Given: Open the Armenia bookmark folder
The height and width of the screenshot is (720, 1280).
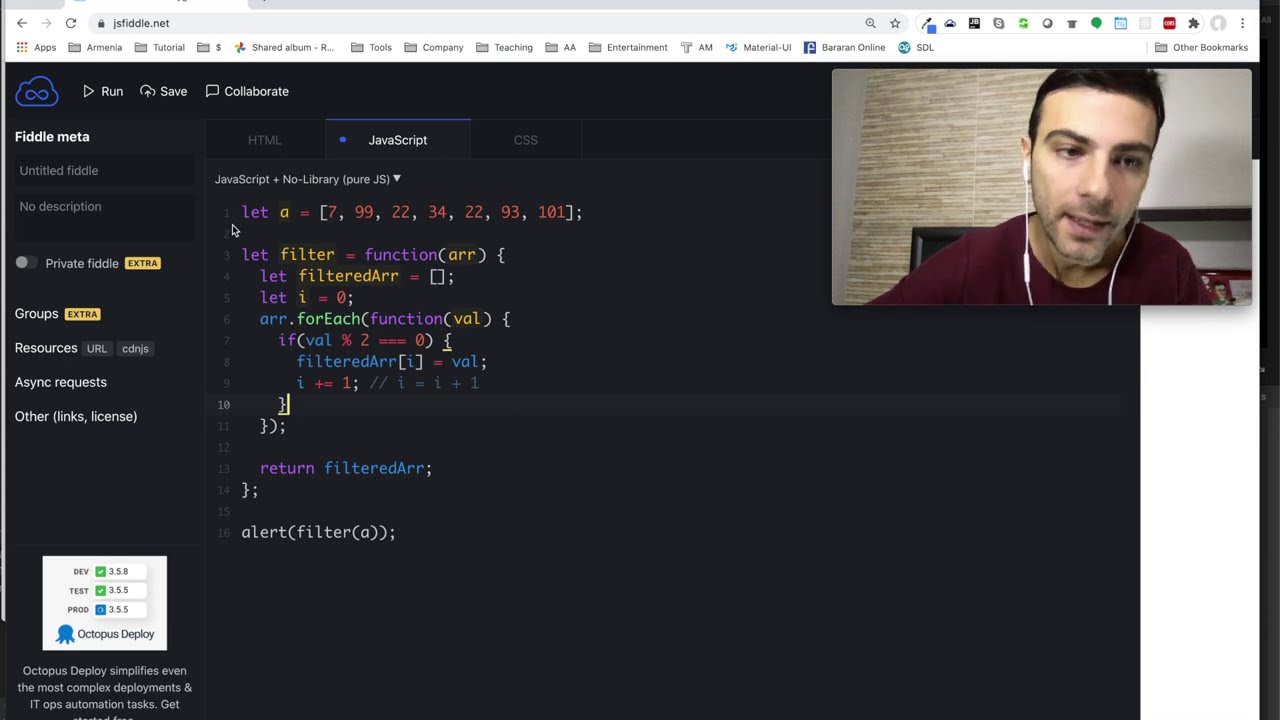Looking at the screenshot, I should (x=95, y=48).
